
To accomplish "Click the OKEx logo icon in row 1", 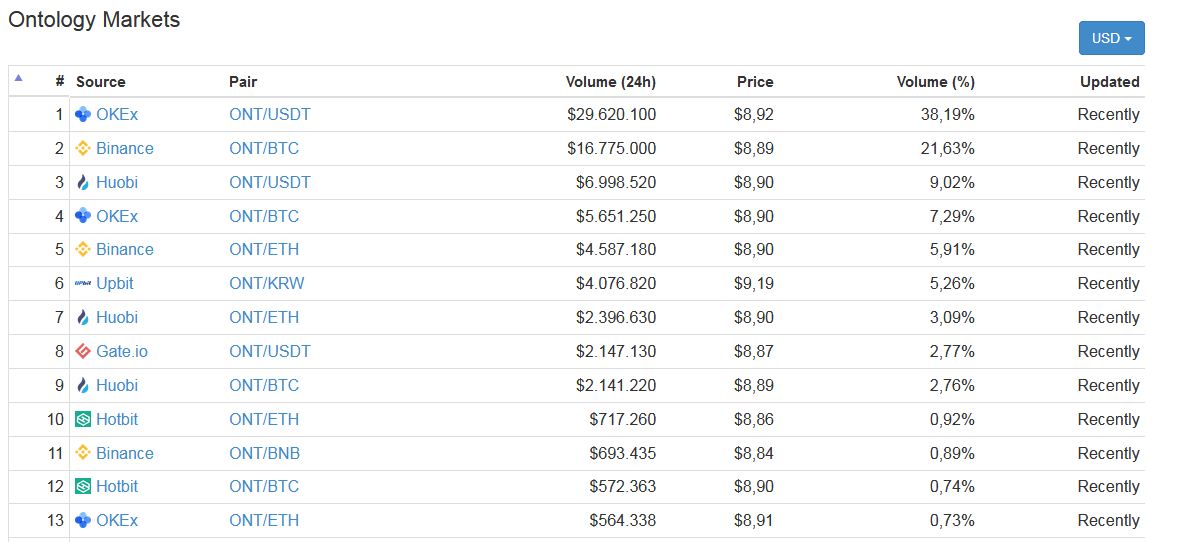I will [x=84, y=115].
